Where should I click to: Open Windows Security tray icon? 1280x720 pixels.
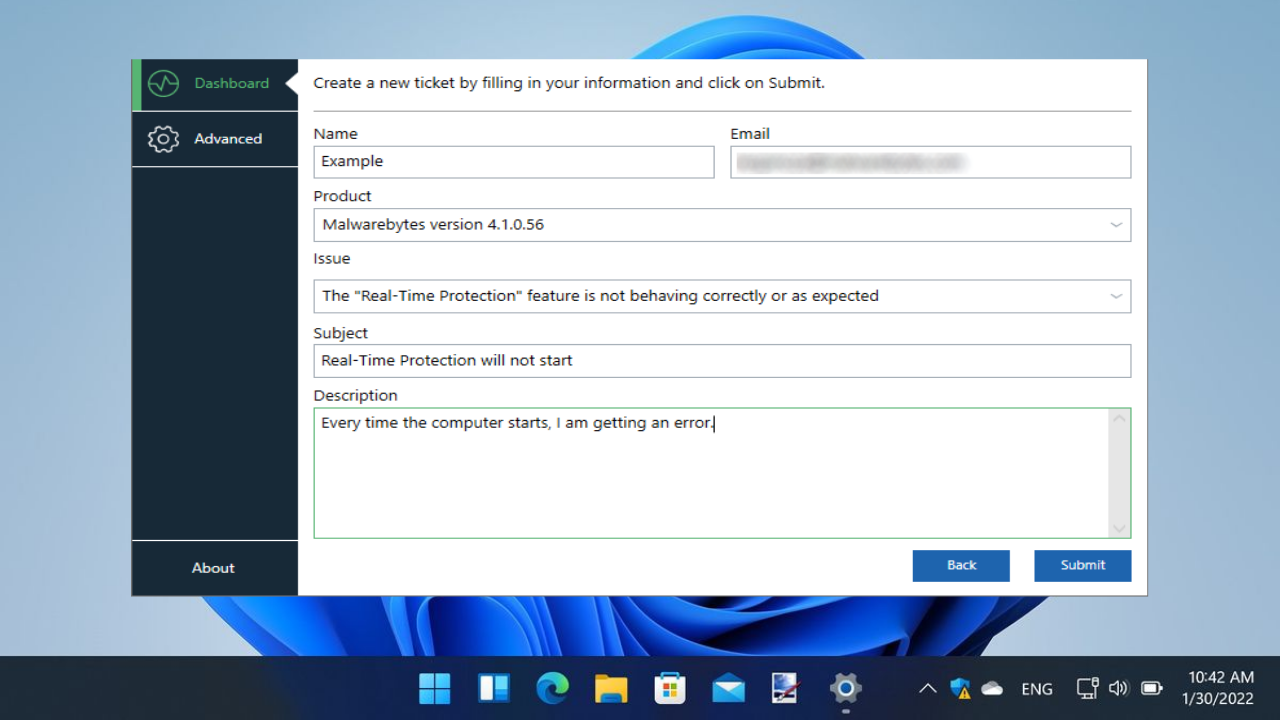coord(960,688)
